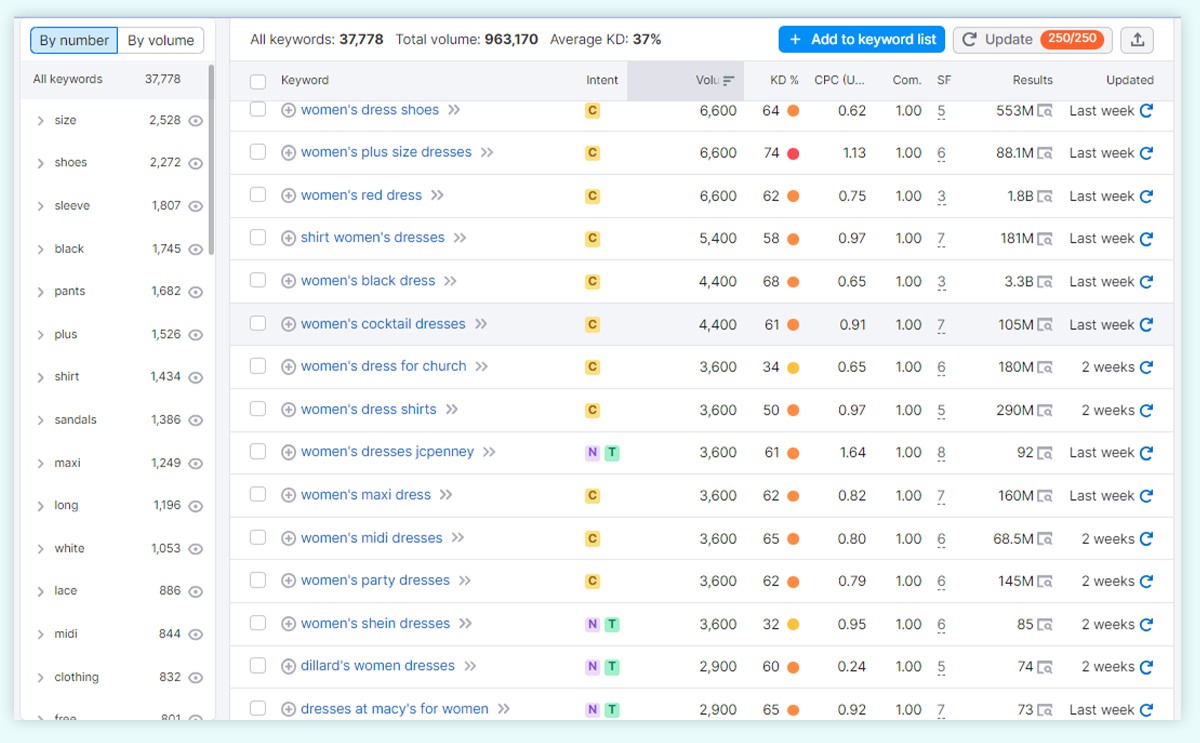
Task: Click double arrow next to women's party dresses
Action: [465, 581]
